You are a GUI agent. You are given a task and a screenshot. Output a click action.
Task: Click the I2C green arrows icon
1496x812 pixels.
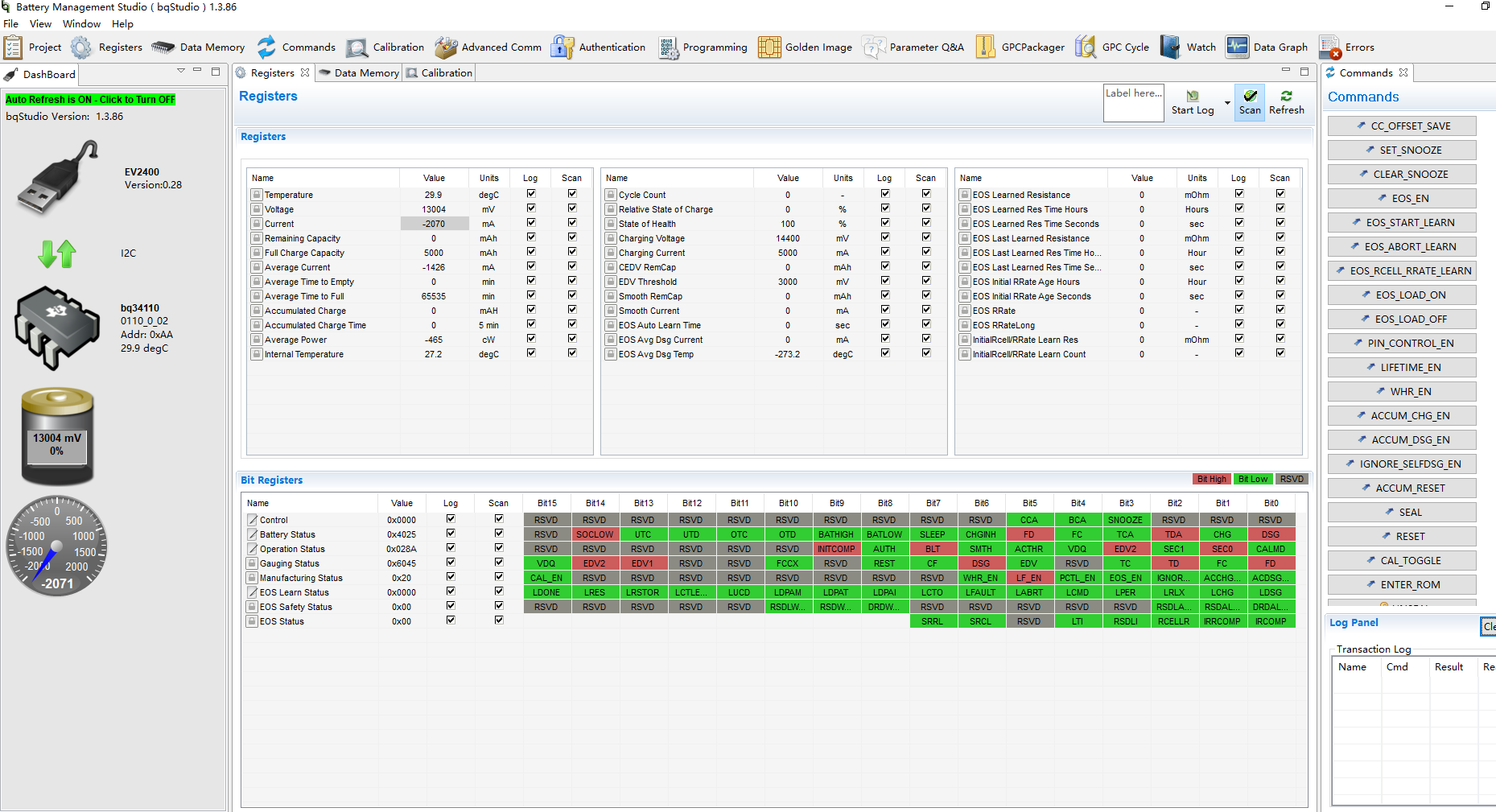coord(57,253)
